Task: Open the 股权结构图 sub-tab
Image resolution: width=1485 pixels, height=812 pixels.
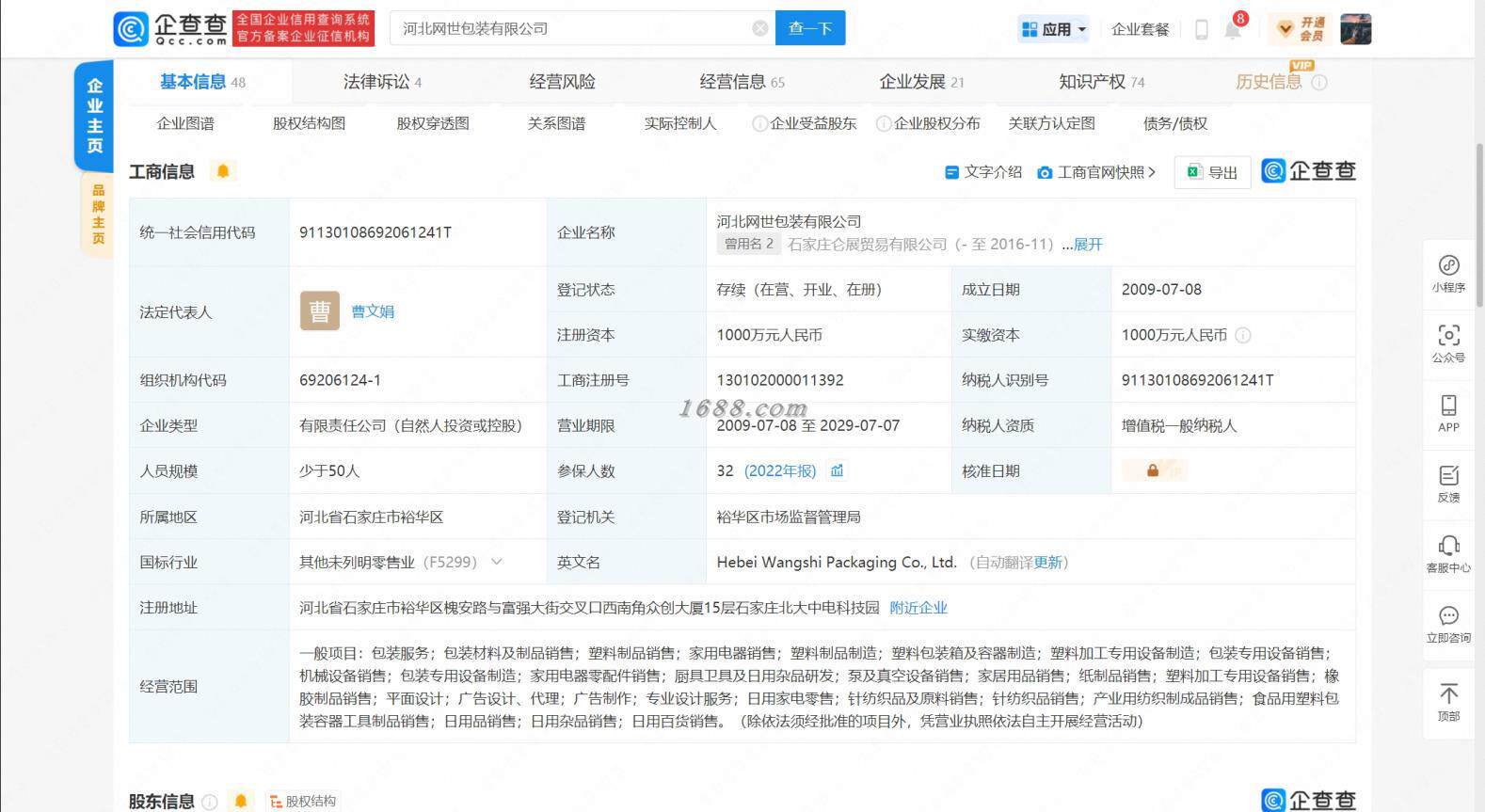Action: 309,123
